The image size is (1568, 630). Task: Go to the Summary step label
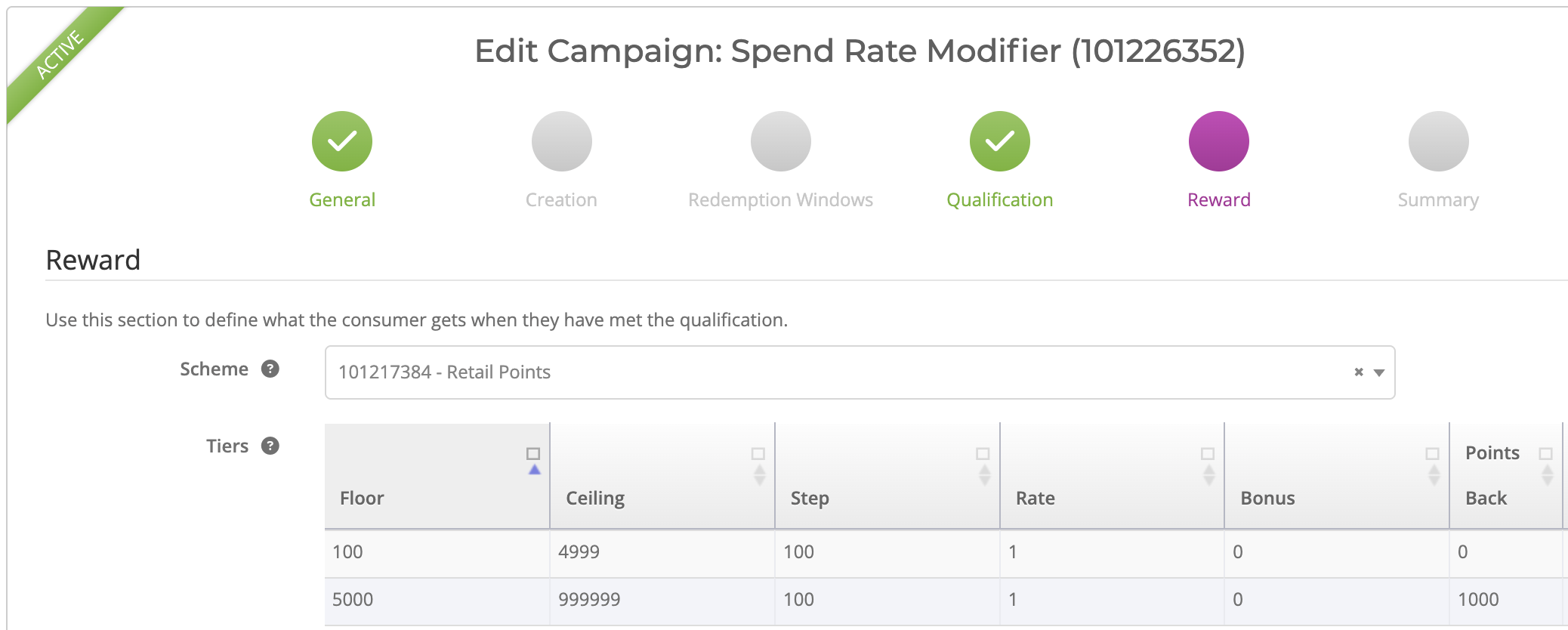1438,199
